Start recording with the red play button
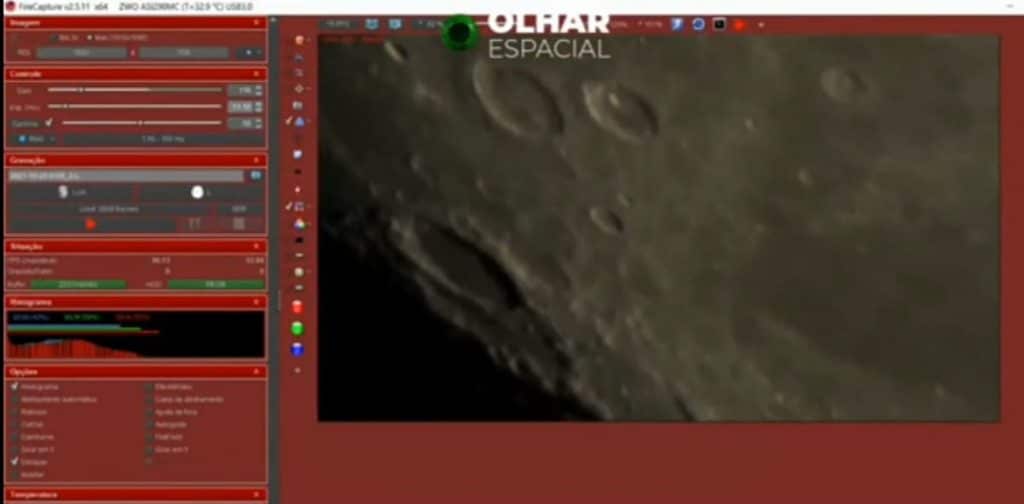The image size is (1024, 504). pyautogui.click(x=91, y=224)
